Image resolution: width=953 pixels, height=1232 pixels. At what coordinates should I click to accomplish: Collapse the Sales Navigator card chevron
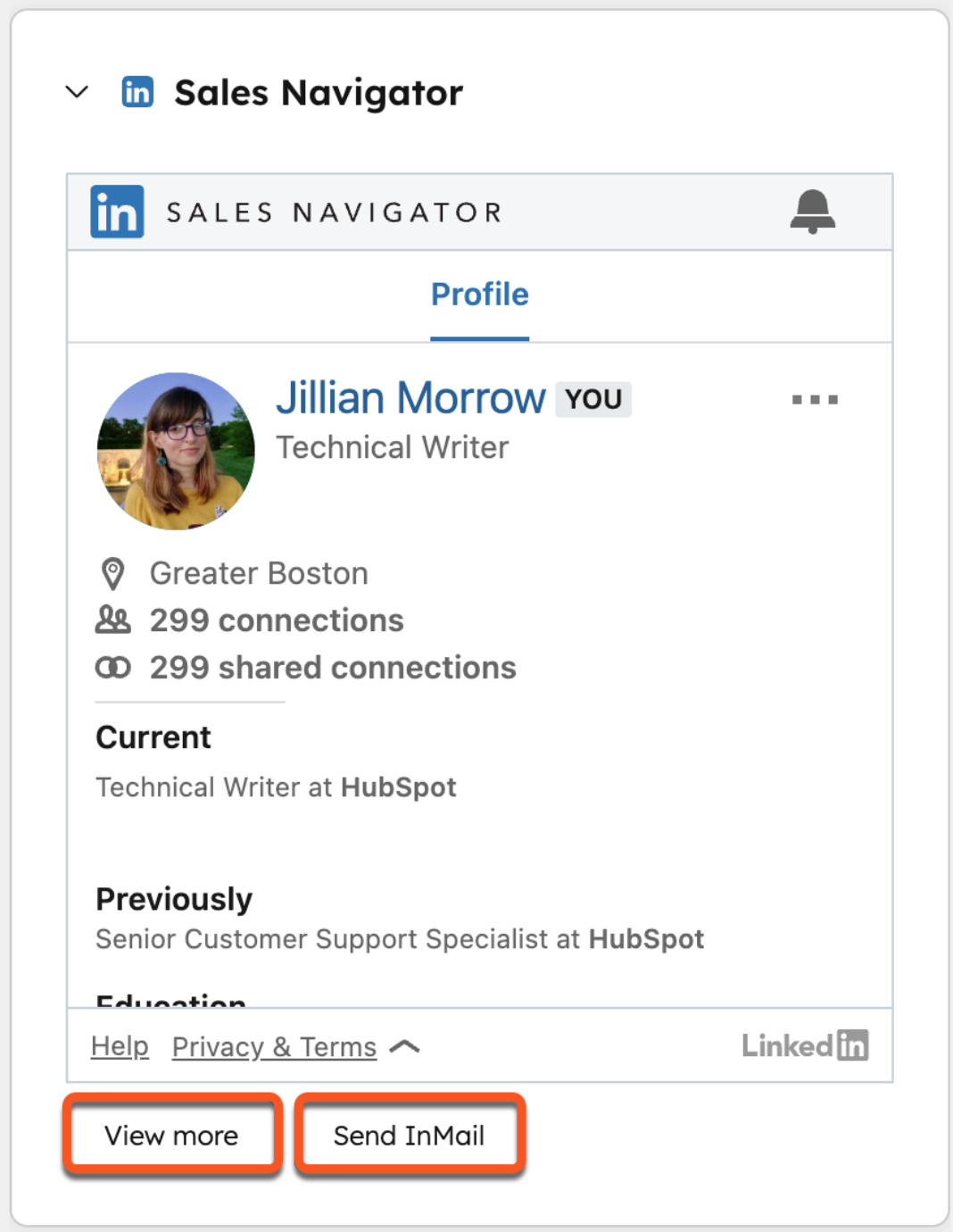(78, 92)
